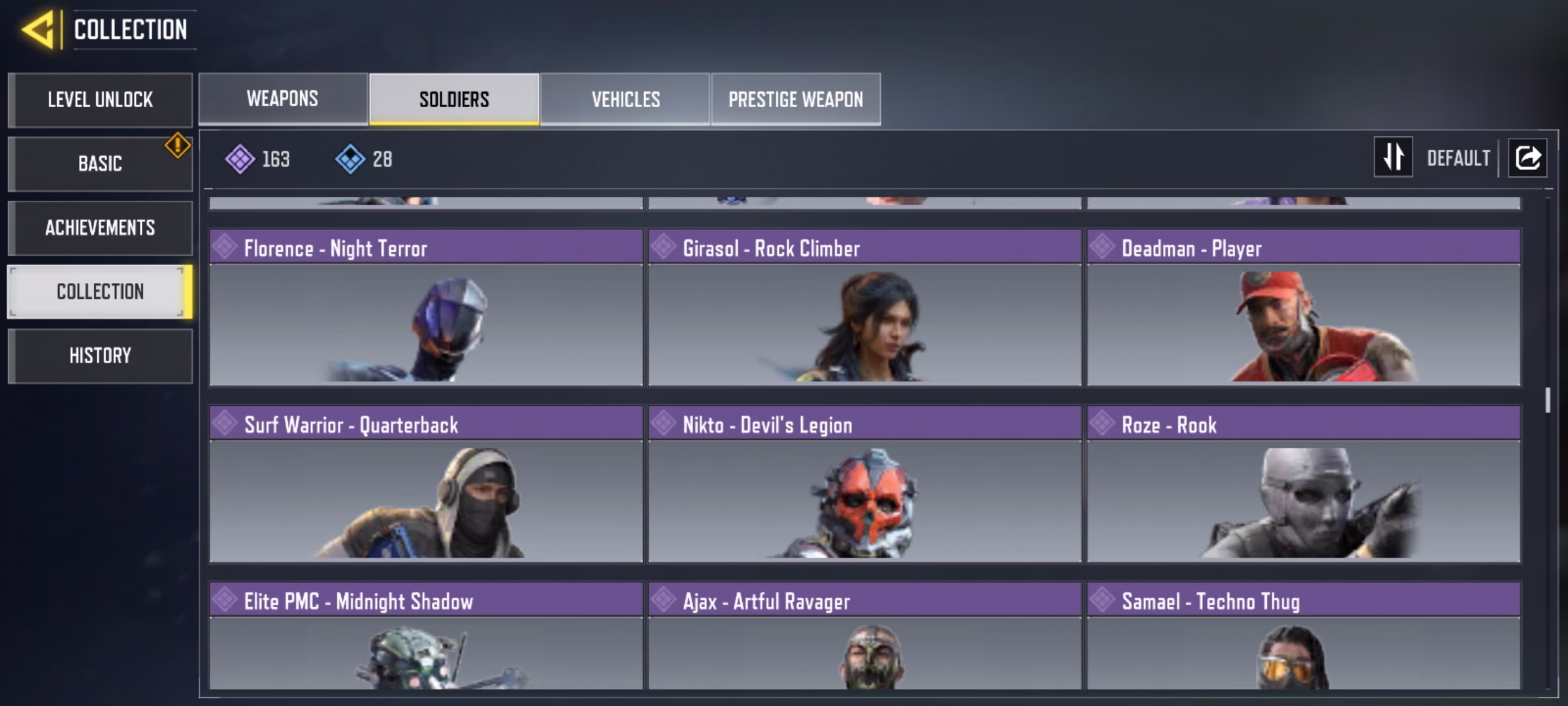Switch to the Vehicles tab

pyautogui.click(x=625, y=99)
